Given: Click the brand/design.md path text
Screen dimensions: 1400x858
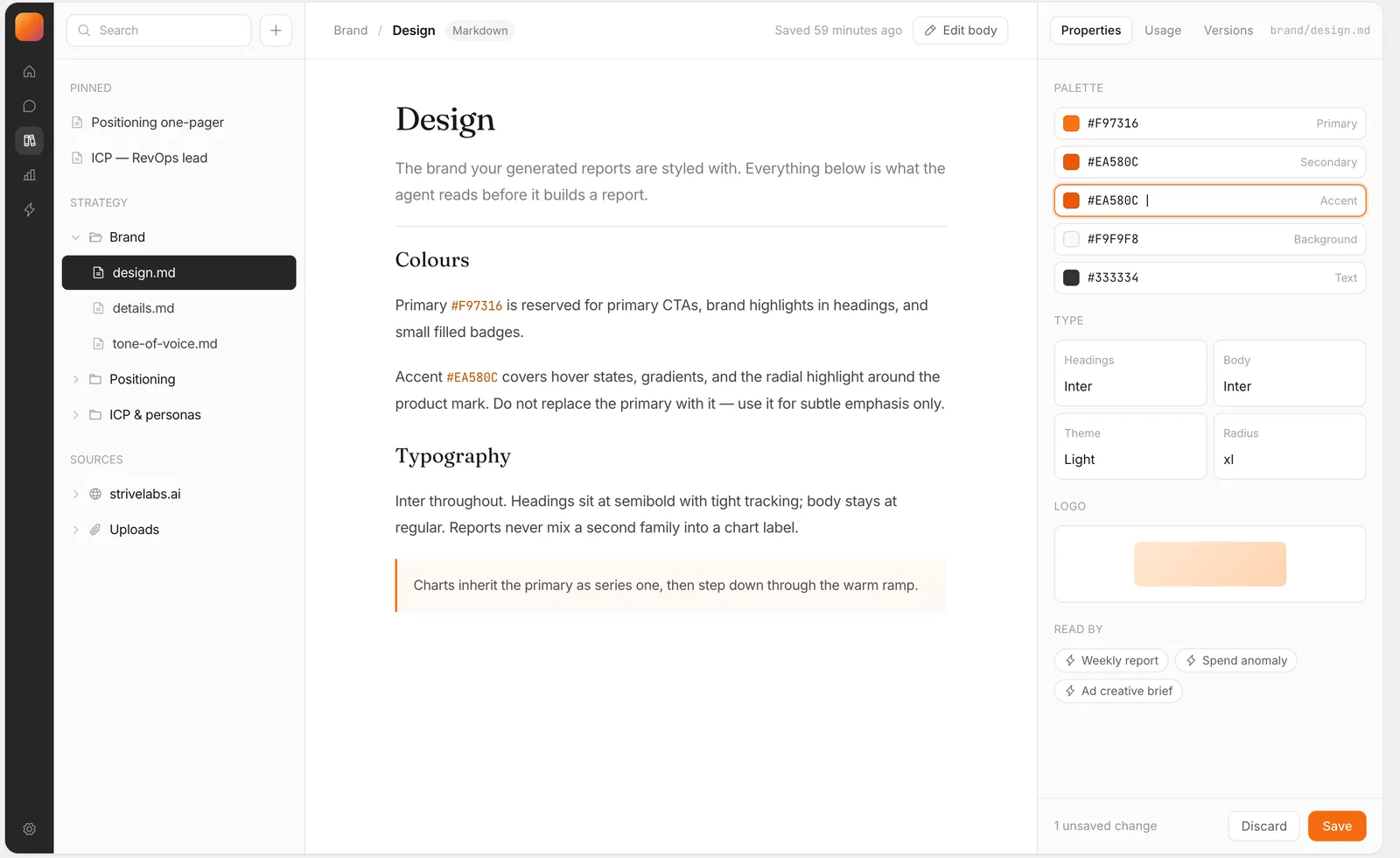Looking at the screenshot, I should [1319, 31].
